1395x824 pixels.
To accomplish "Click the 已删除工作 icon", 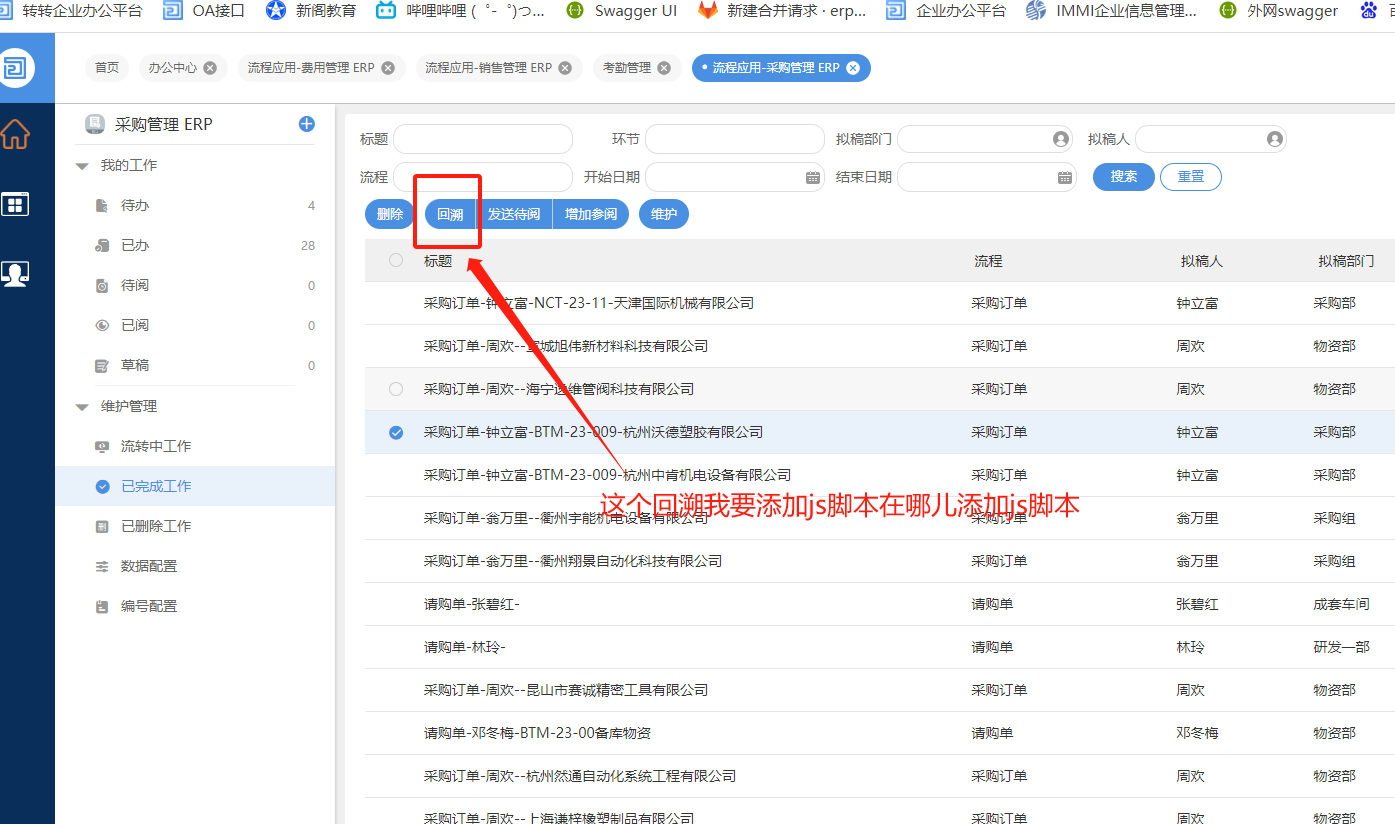I will pyautogui.click(x=101, y=526).
